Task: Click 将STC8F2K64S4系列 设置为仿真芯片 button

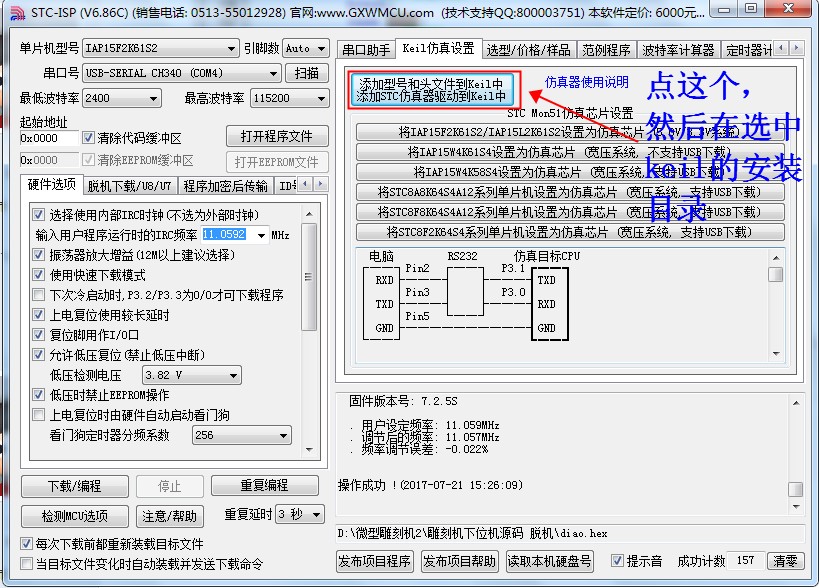Action: coord(570,232)
